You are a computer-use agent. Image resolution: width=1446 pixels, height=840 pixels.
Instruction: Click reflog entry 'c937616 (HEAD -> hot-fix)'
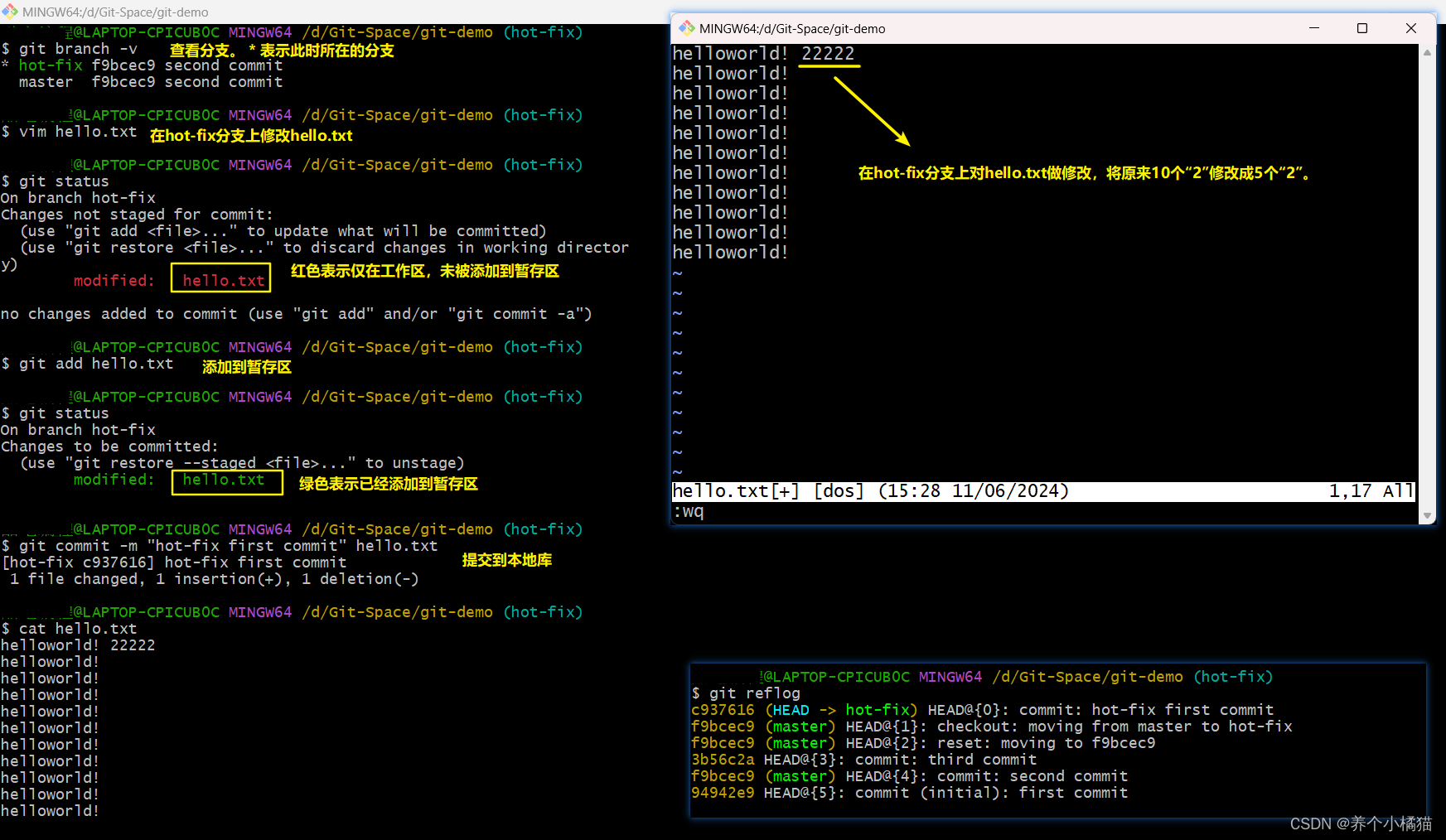[x=804, y=710]
